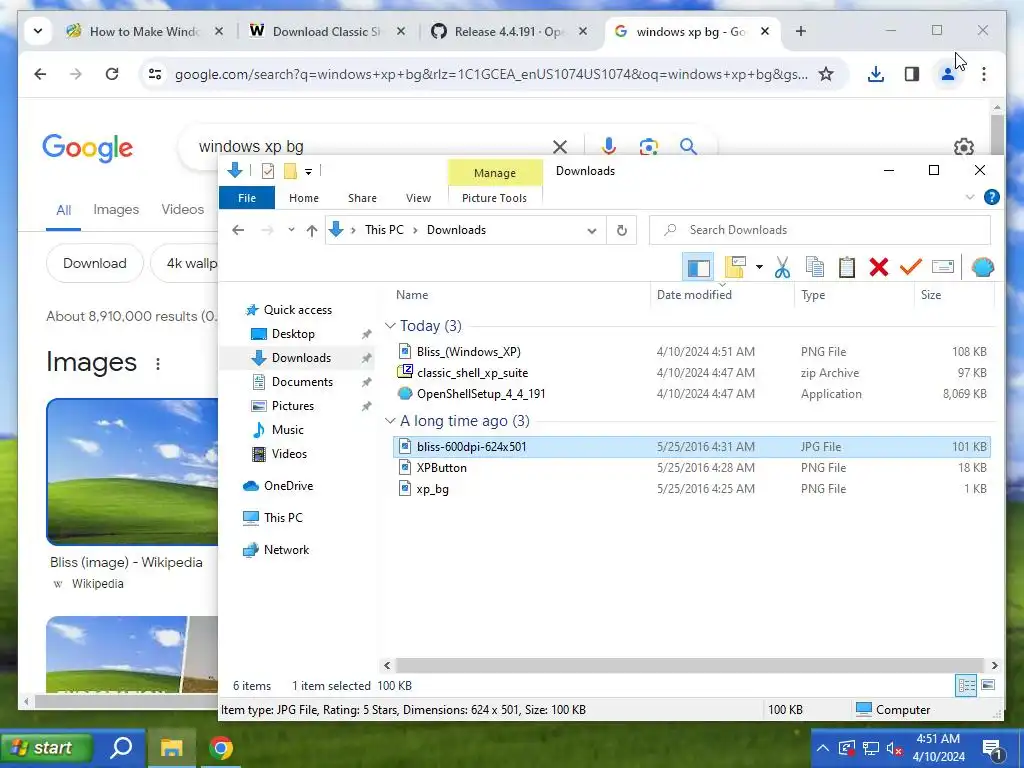Refresh the Downloads folder view
The image size is (1024, 768).
pyautogui.click(x=622, y=230)
